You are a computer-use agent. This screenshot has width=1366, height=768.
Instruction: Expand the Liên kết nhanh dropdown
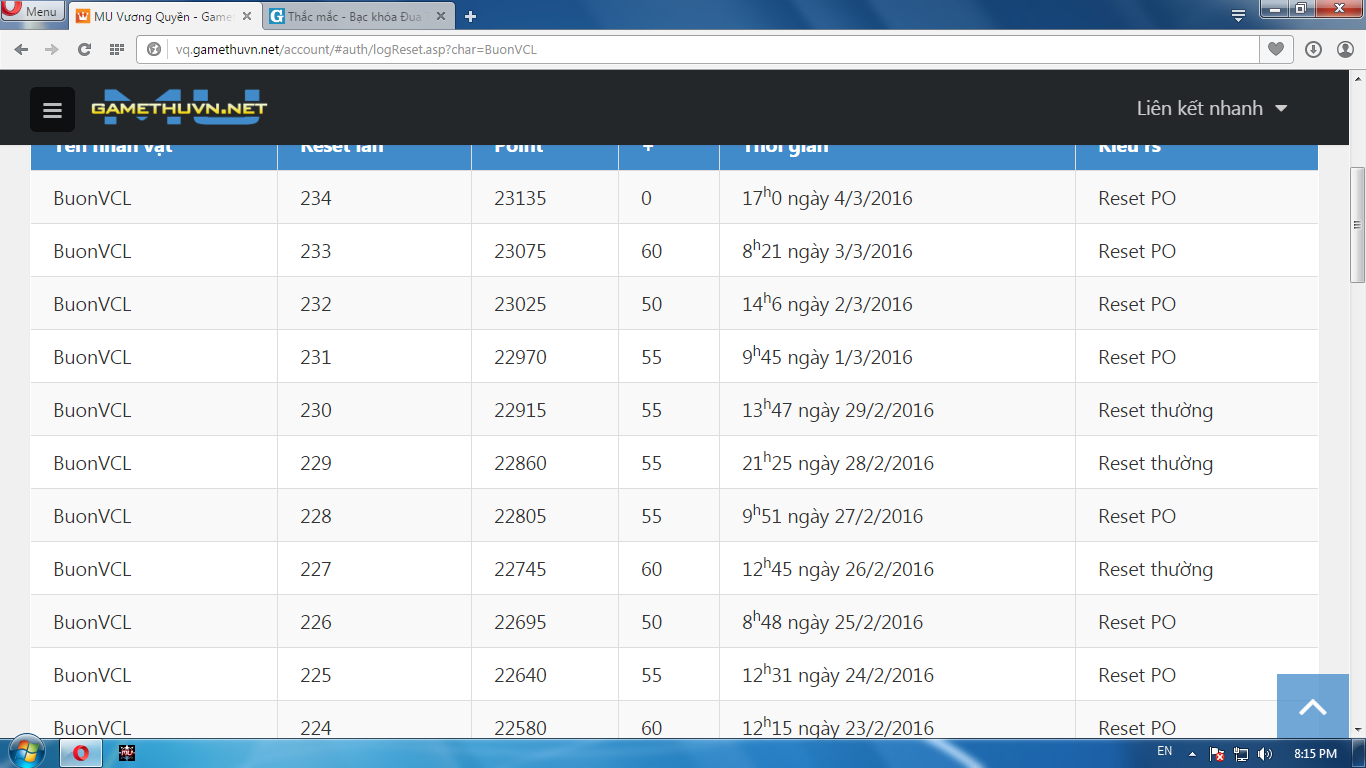[x=1211, y=108]
